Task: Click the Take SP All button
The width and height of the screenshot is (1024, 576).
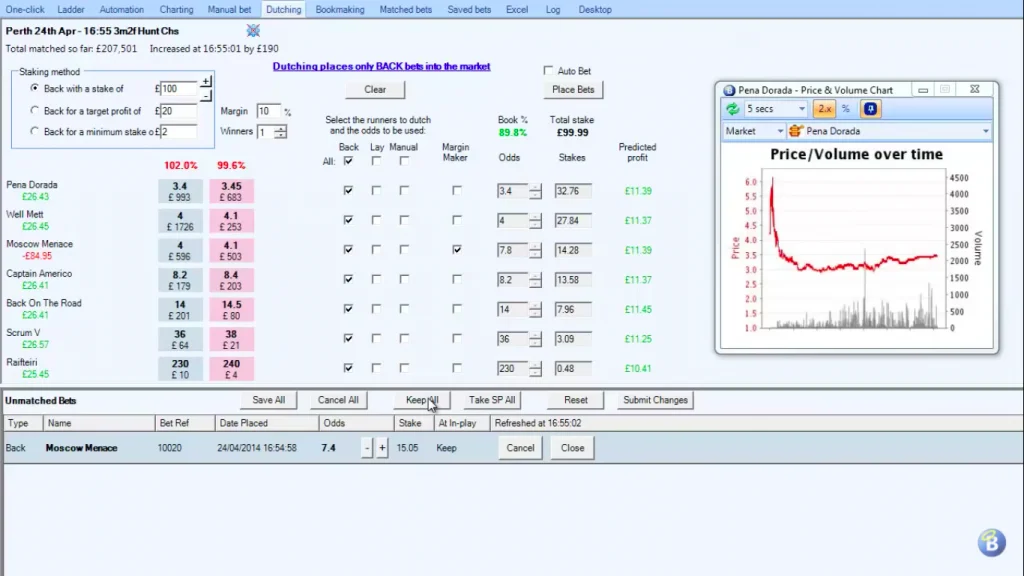Action: pyautogui.click(x=492, y=400)
